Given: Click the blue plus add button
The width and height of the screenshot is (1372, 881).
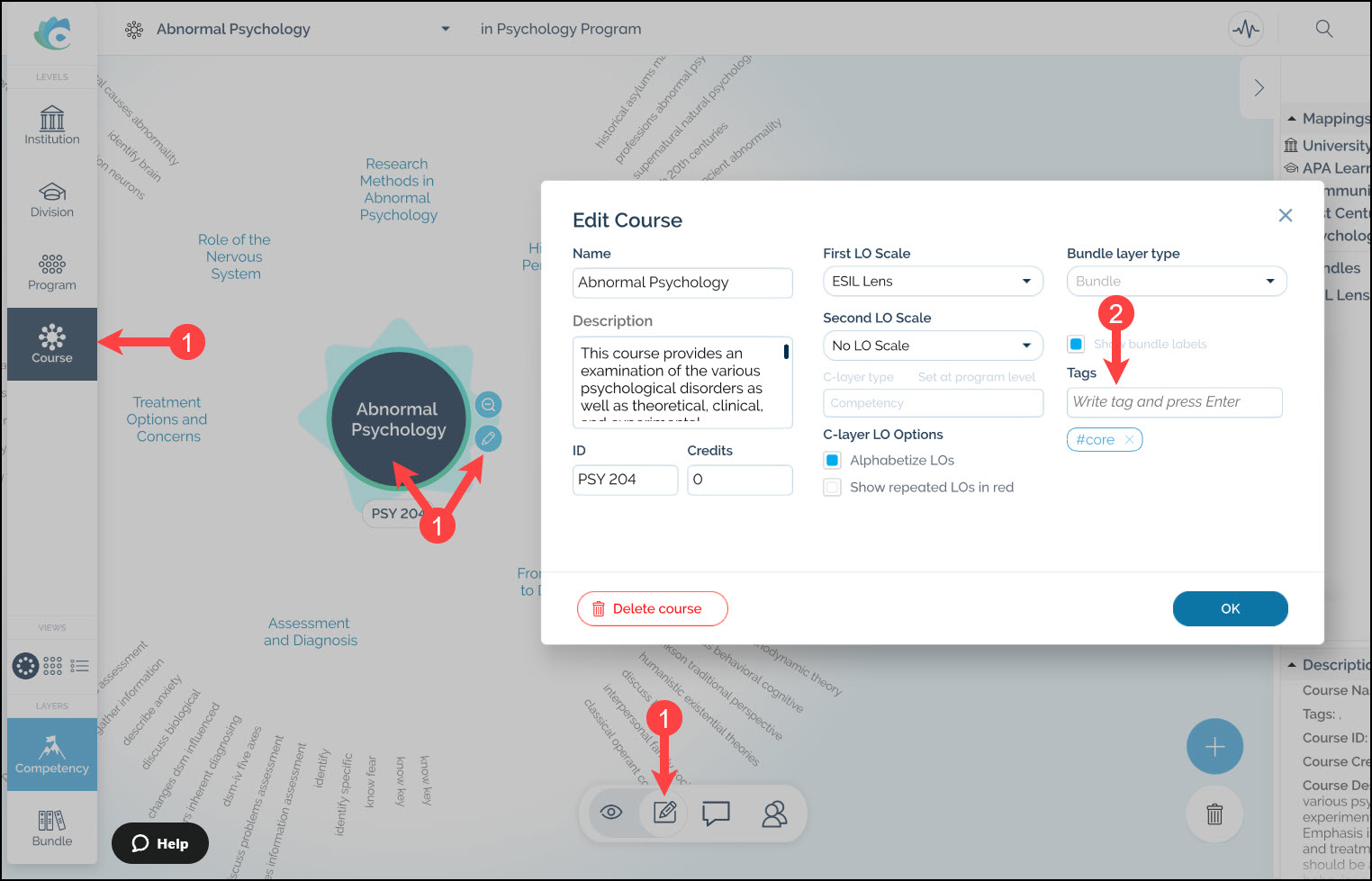Looking at the screenshot, I should pos(1214,746).
